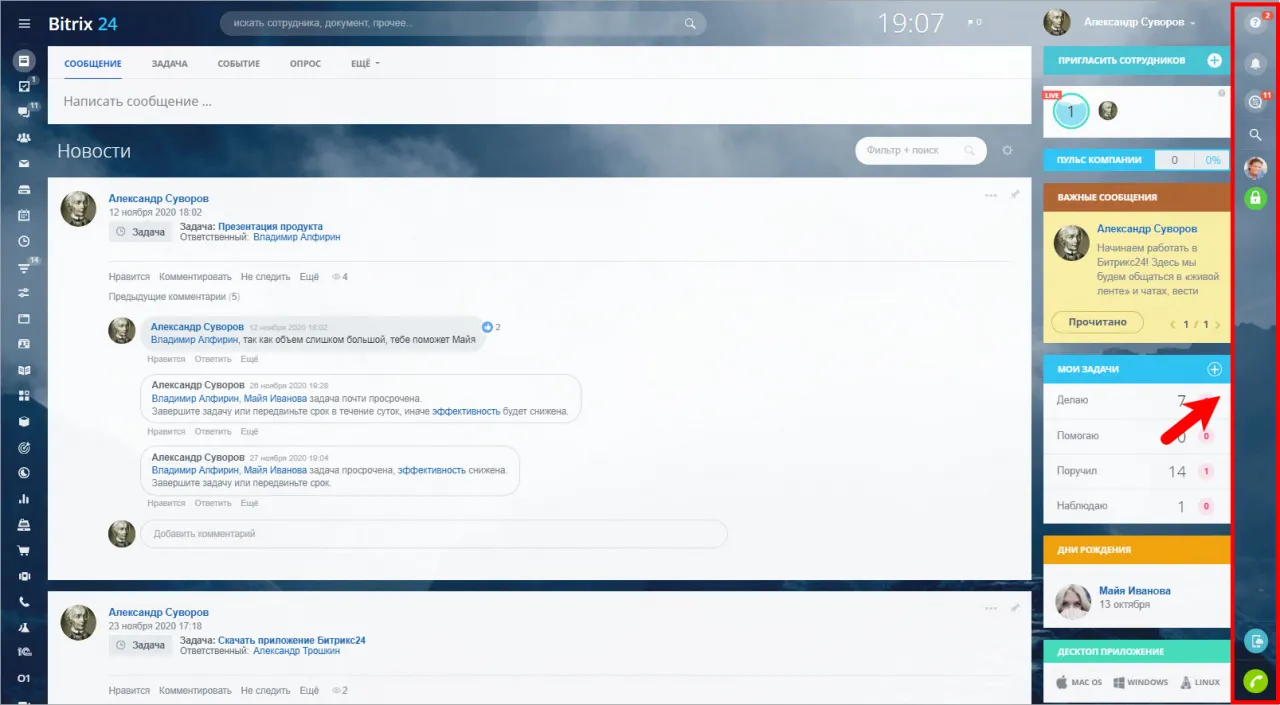Open the workgroups people icon in left sidebar
This screenshot has width=1280, height=705.
pyautogui.click(x=24, y=138)
